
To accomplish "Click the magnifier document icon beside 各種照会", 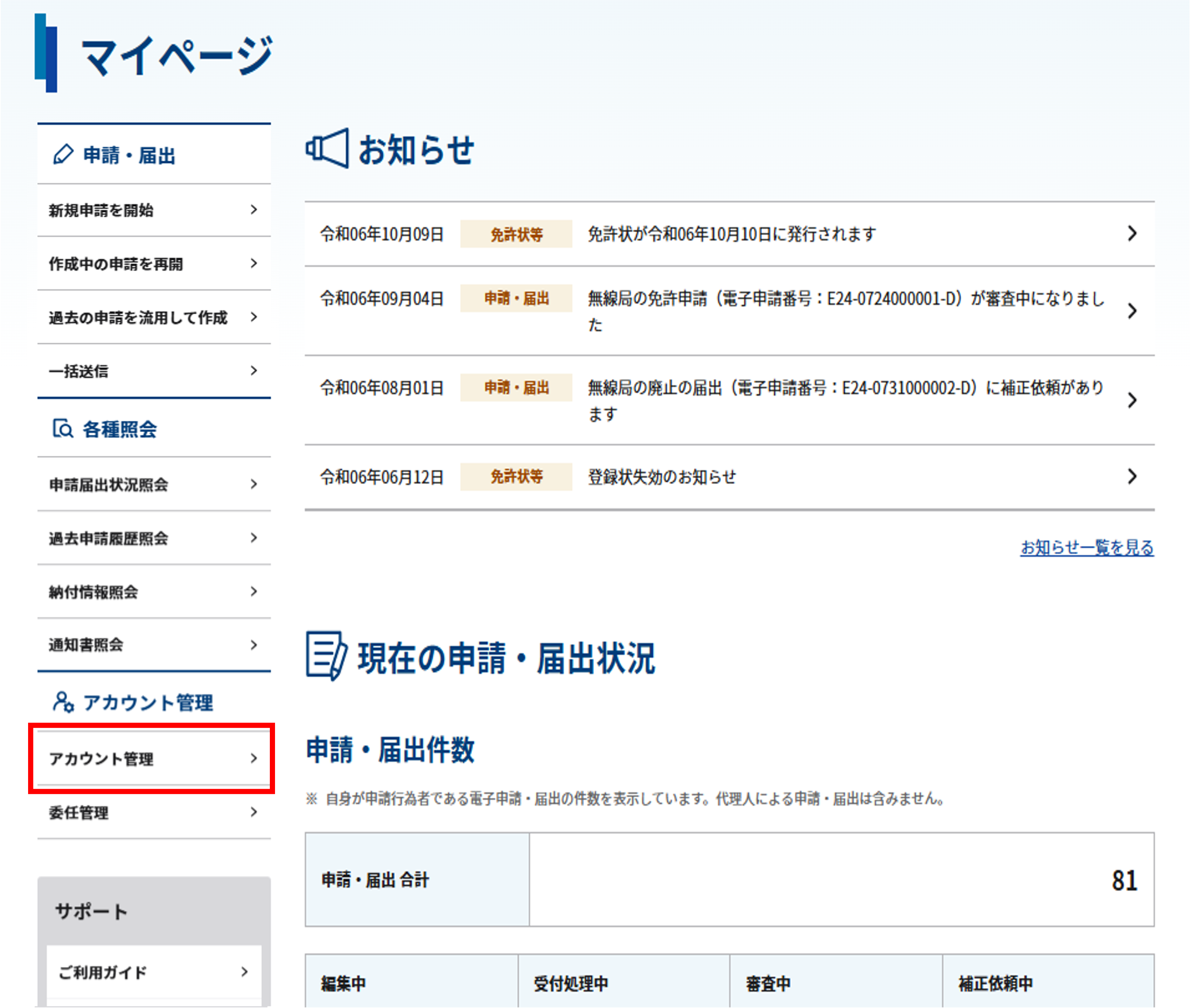I will coord(63,428).
